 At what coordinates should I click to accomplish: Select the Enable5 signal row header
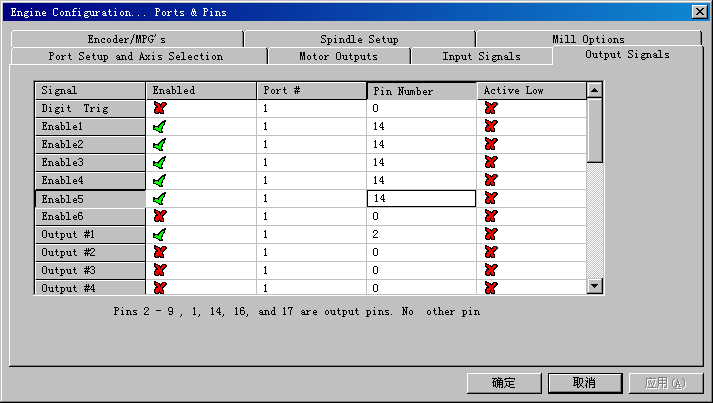click(x=90, y=199)
